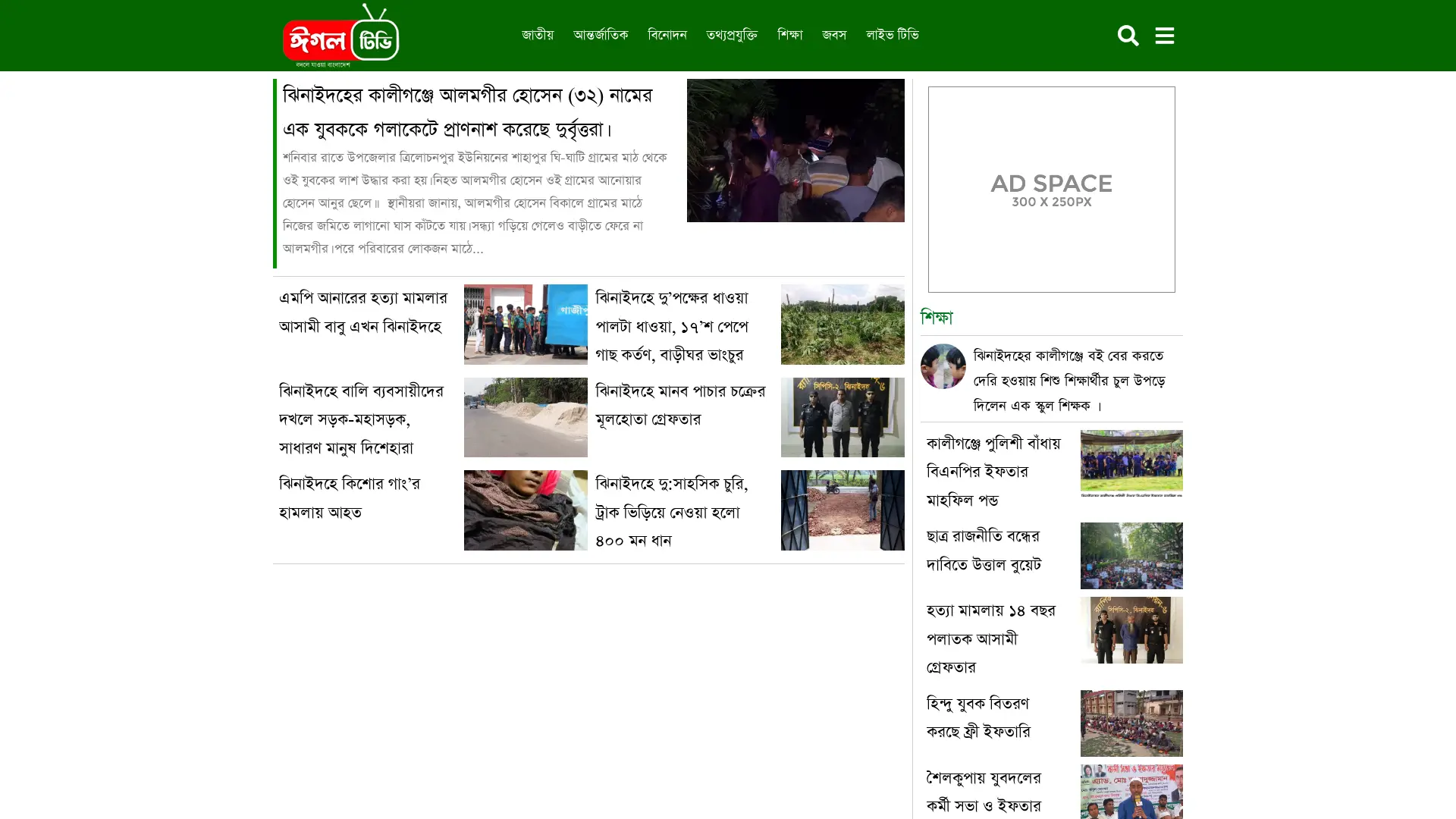Read the lead story summary paragraph
The width and height of the screenshot is (1456, 819).
(x=475, y=202)
